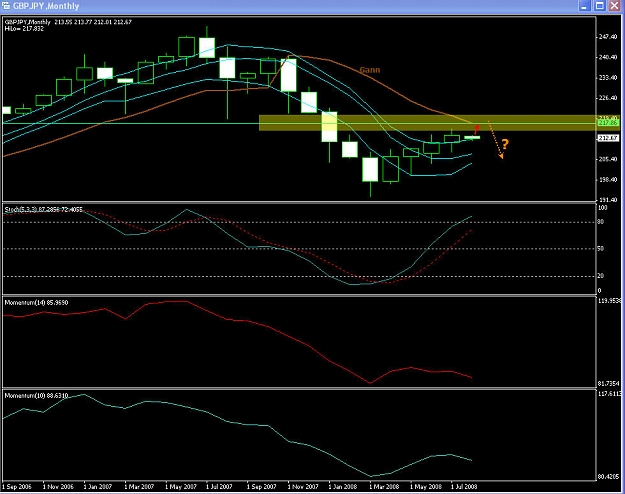Image resolution: width=625 pixels, height=494 pixels.
Task: Click the stochastic scale value 100
Action: (603, 208)
